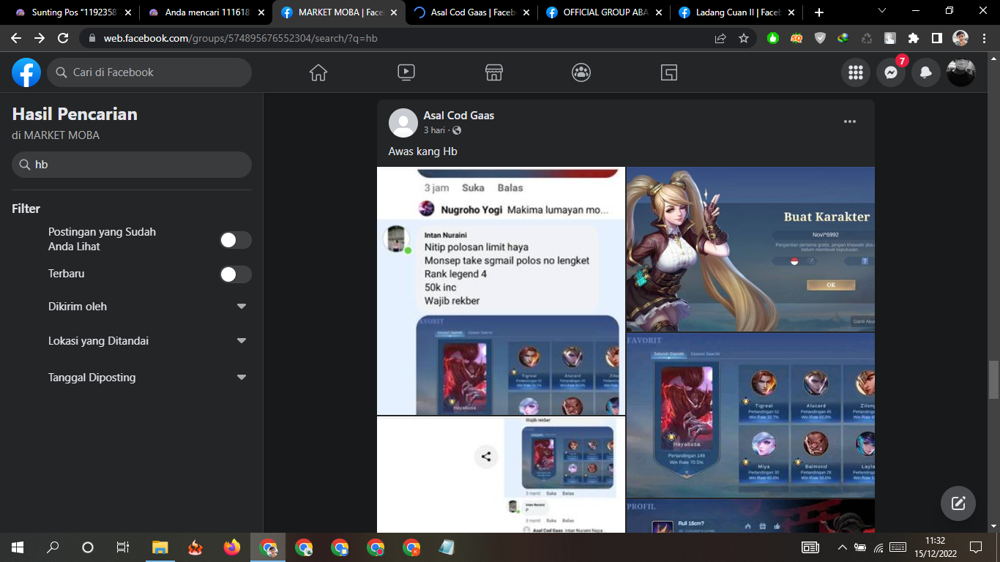Show hidden system tray icons
Screen dimensions: 1000x562
[x=842, y=547]
